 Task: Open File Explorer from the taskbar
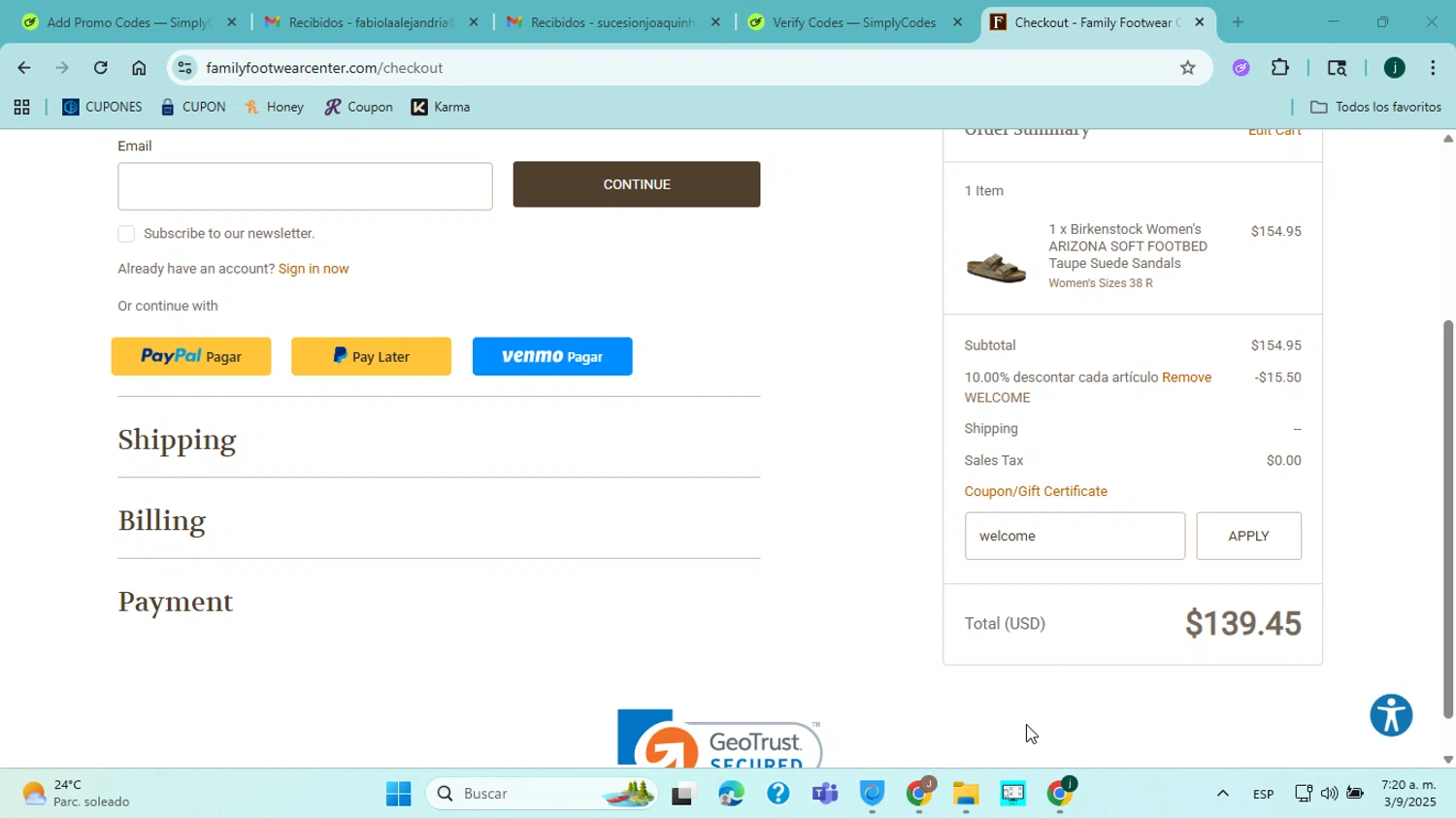click(x=966, y=794)
